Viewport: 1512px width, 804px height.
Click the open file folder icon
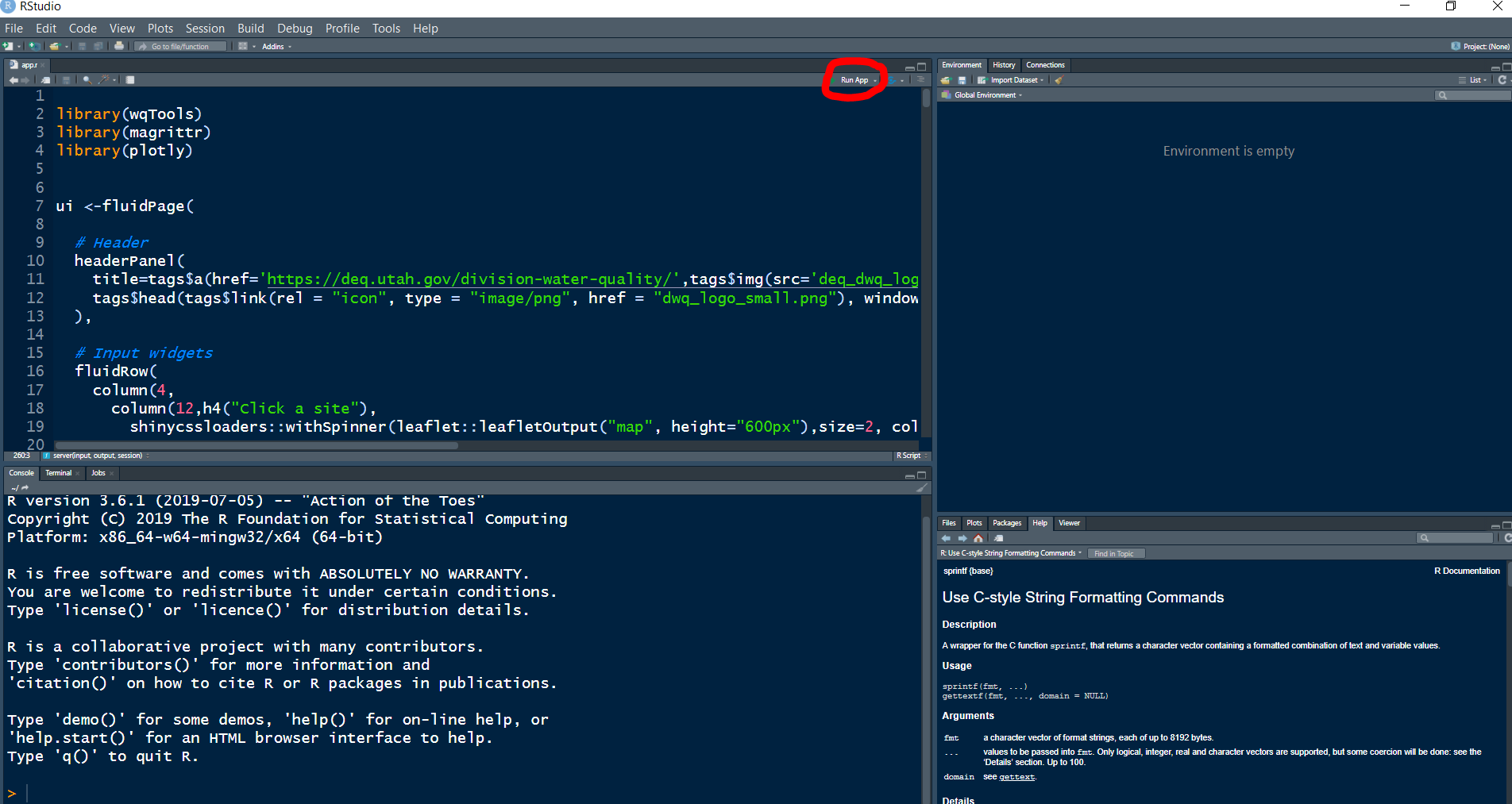point(54,46)
